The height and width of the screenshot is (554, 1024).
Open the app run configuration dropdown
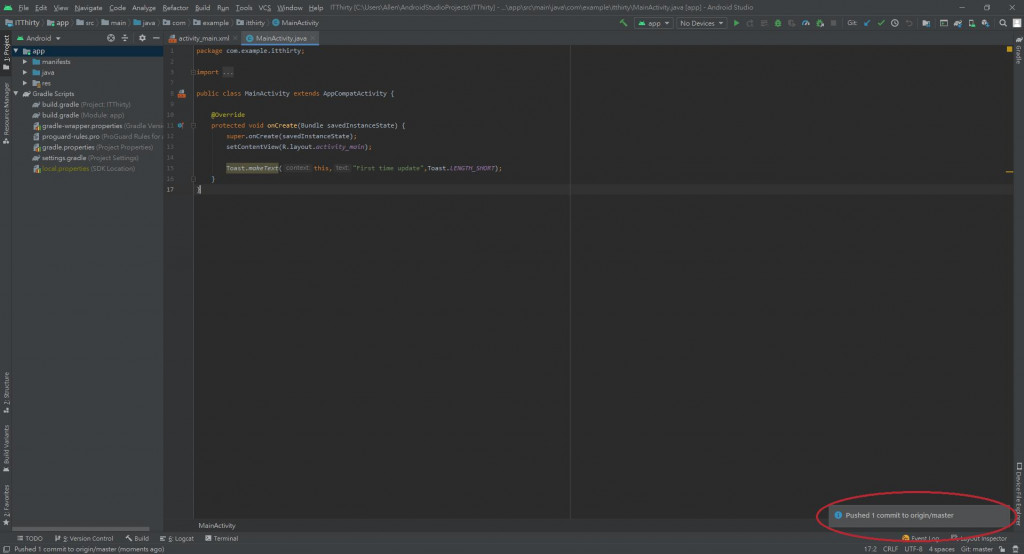654,23
